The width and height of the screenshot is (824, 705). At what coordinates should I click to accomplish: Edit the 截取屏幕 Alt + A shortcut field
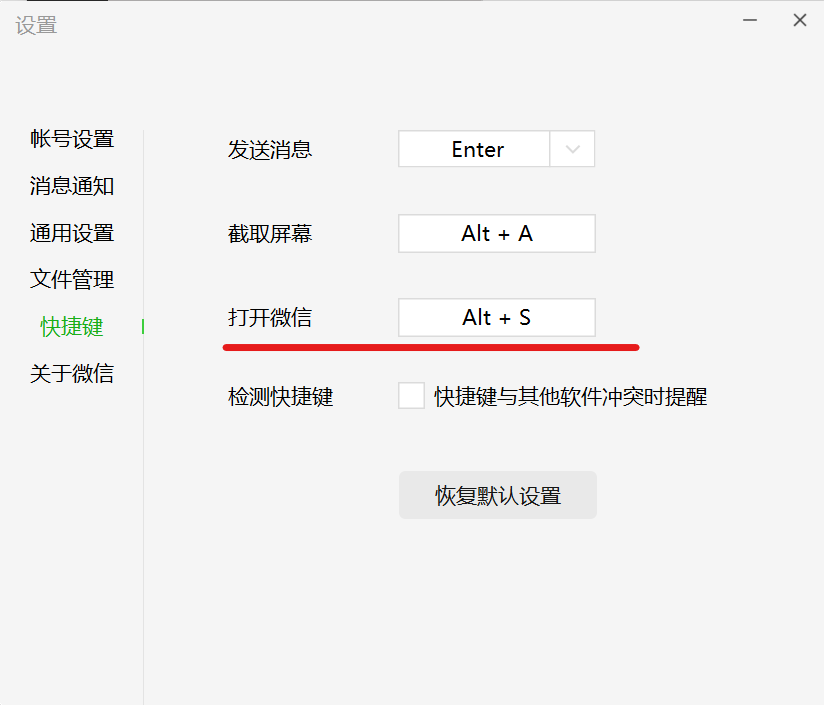(x=497, y=233)
